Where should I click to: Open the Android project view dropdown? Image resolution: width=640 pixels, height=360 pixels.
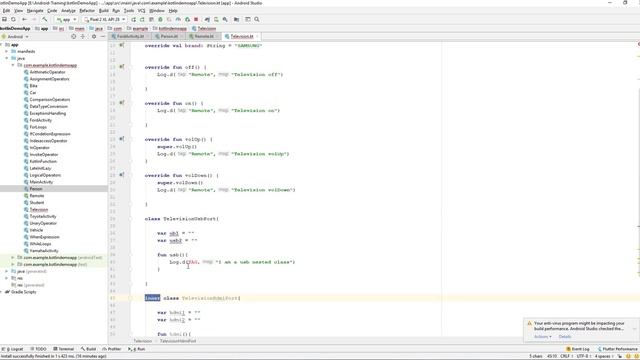pos(16,36)
